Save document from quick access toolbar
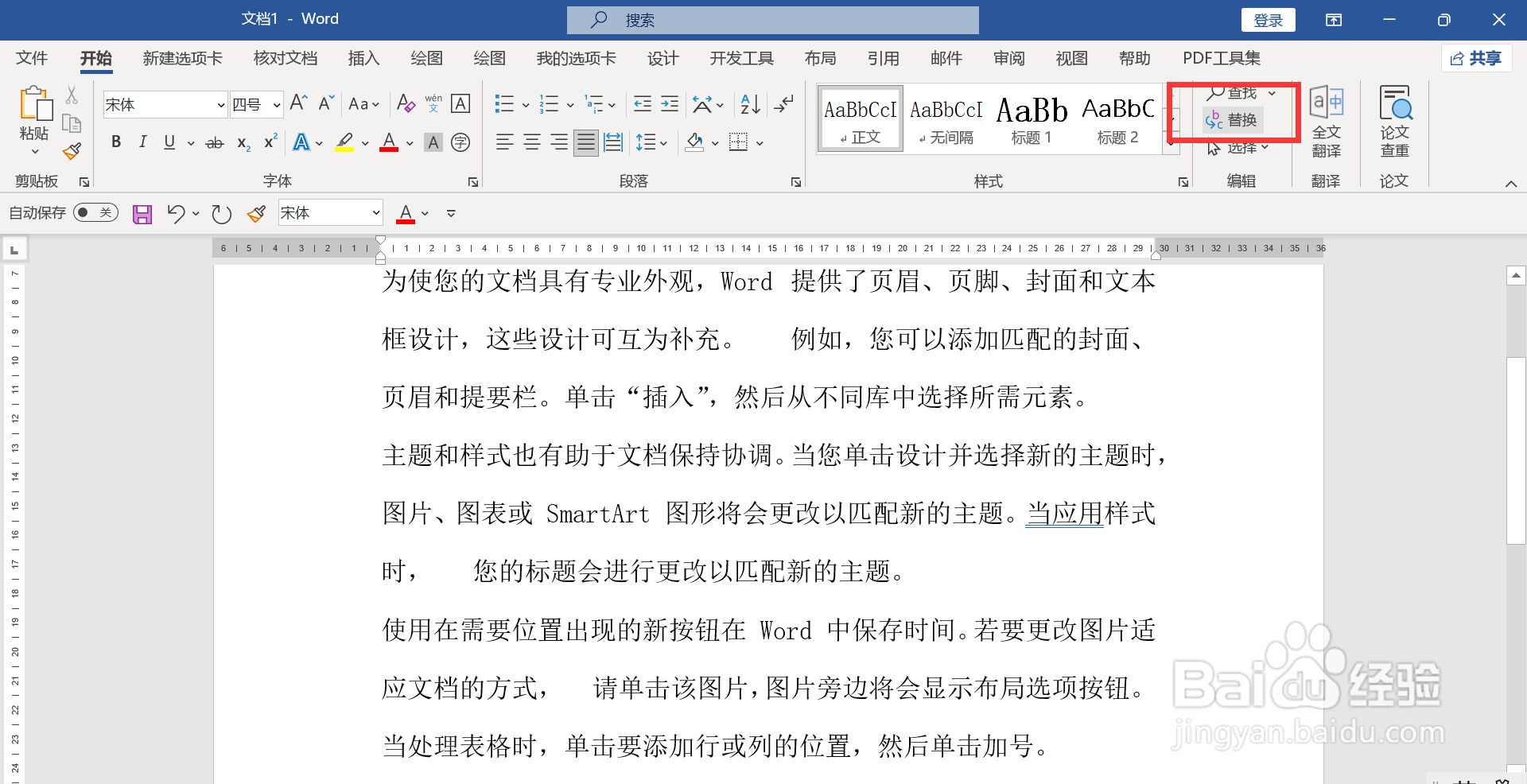The width and height of the screenshot is (1527, 784). coord(142,214)
